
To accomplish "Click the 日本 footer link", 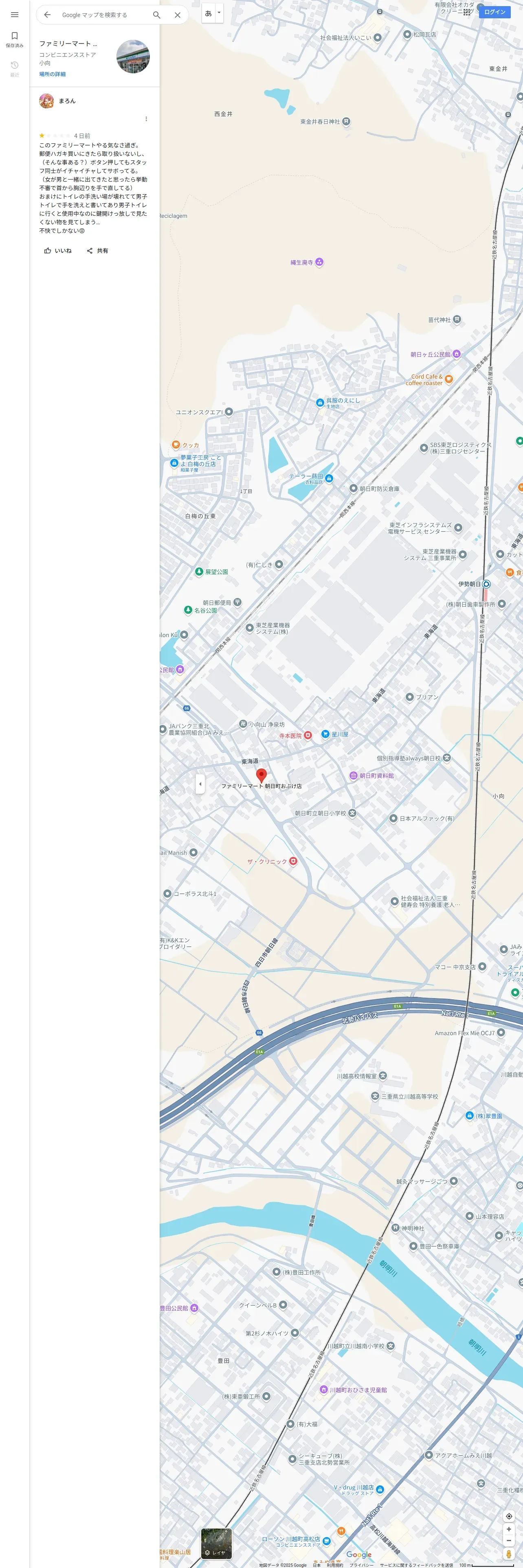I will pyautogui.click(x=316, y=1565).
